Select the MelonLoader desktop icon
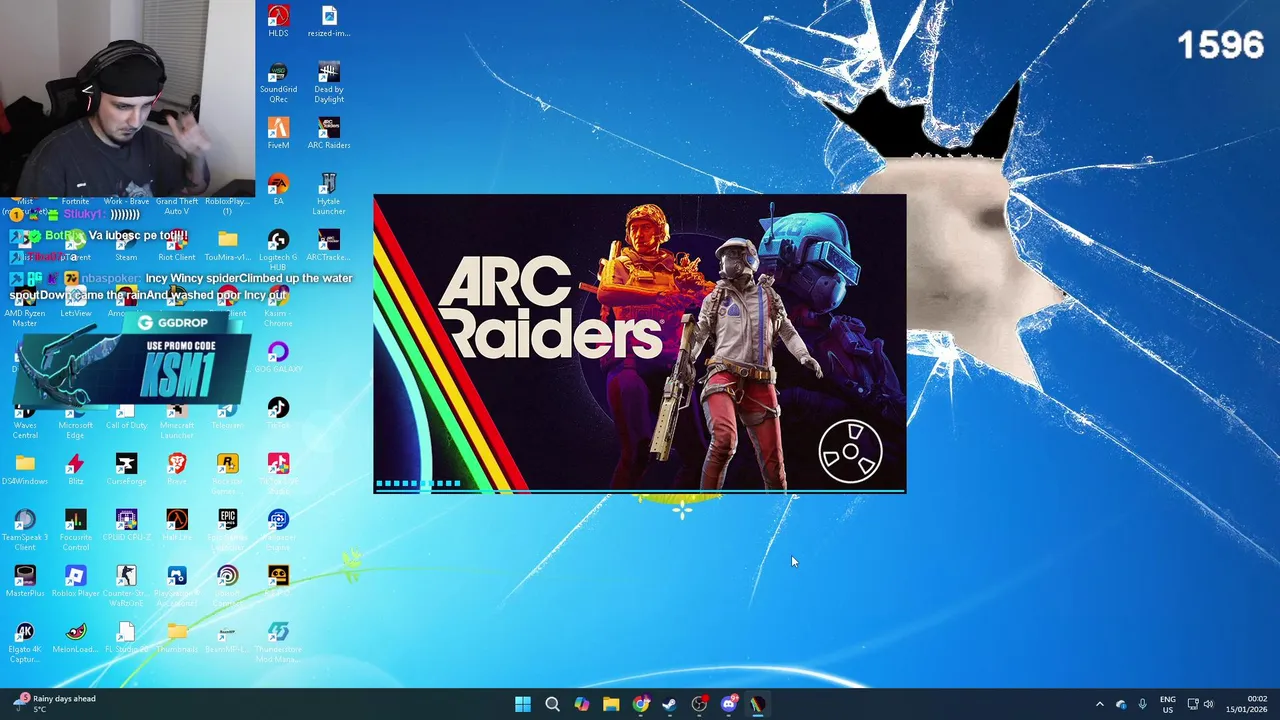Image resolution: width=1280 pixels, height=720 pixels. tap(76, 637)
